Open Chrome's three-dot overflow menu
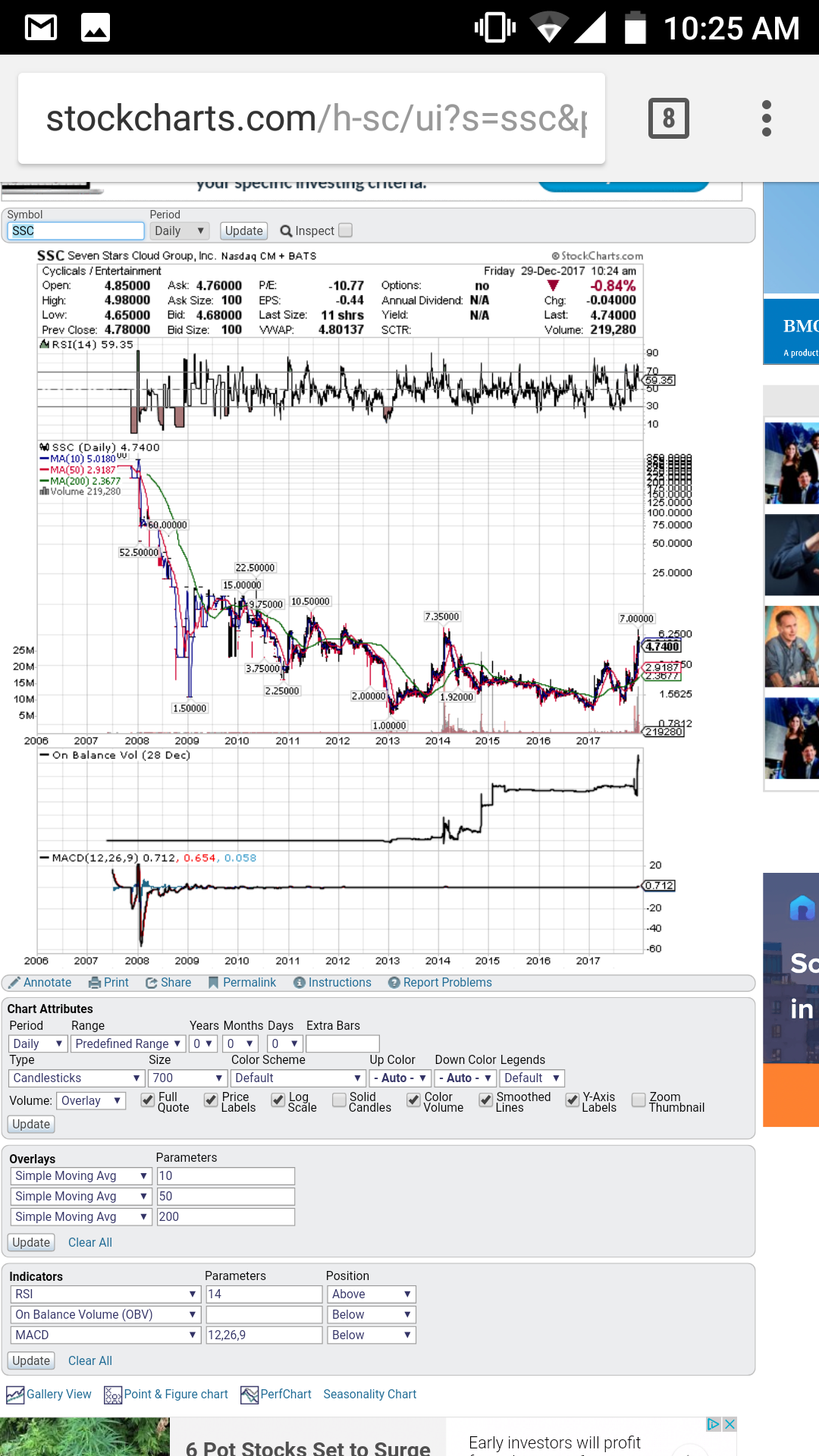The height and width of the screenshot is (1456, 819). pos(766,118)
